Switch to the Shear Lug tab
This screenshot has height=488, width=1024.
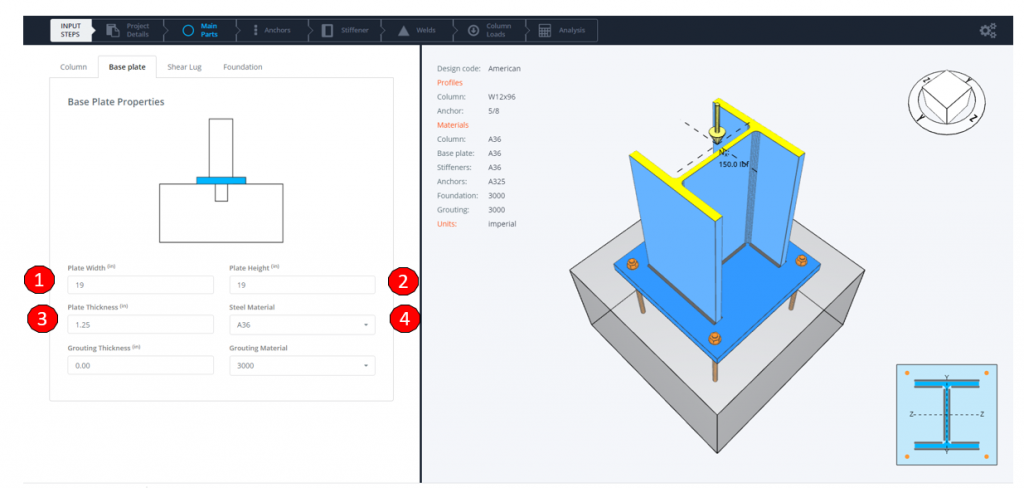[x=184, y=67]
